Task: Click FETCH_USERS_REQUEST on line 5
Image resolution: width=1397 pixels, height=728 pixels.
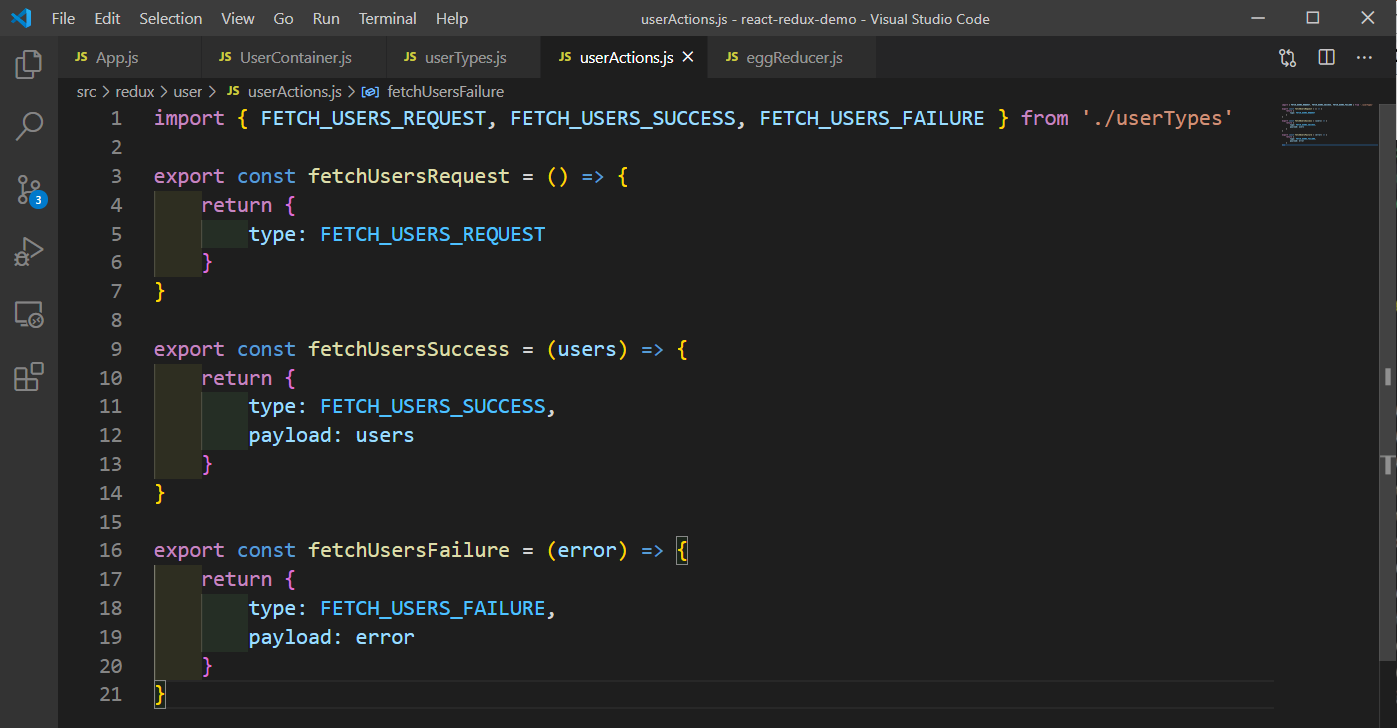Action: [433, 234]
